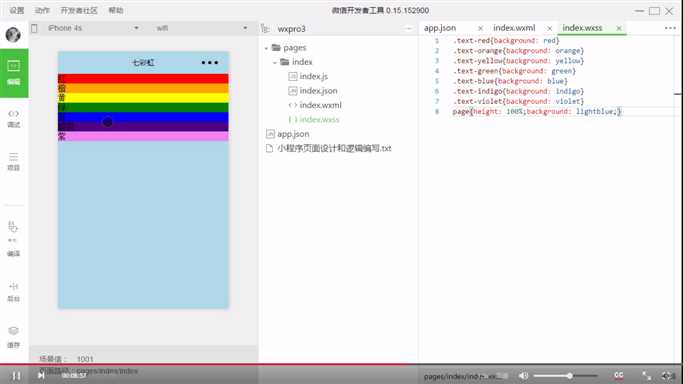
Task: Toggle the CC subtitles button
Action: coord(619,375)
